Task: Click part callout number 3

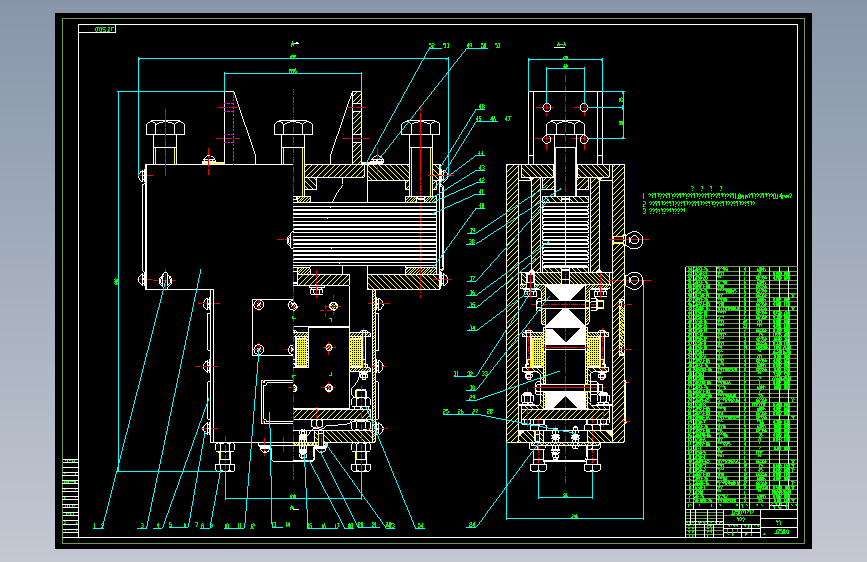Action: click(143, 526)
